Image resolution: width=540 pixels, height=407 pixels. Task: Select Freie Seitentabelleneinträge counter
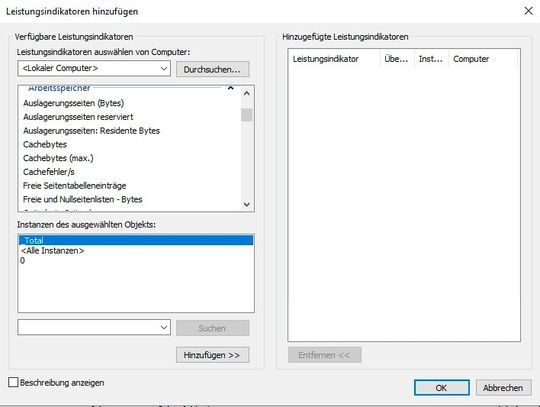74,186
